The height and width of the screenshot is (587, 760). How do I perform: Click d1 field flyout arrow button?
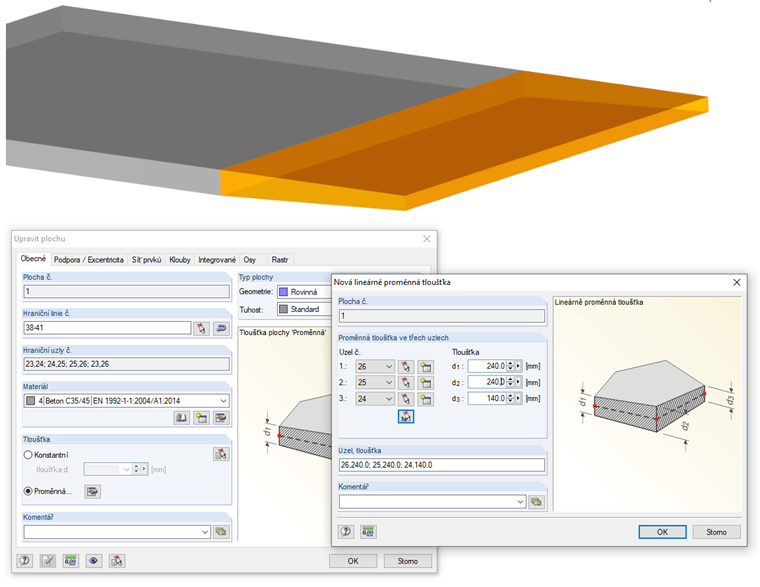(519, 366)
